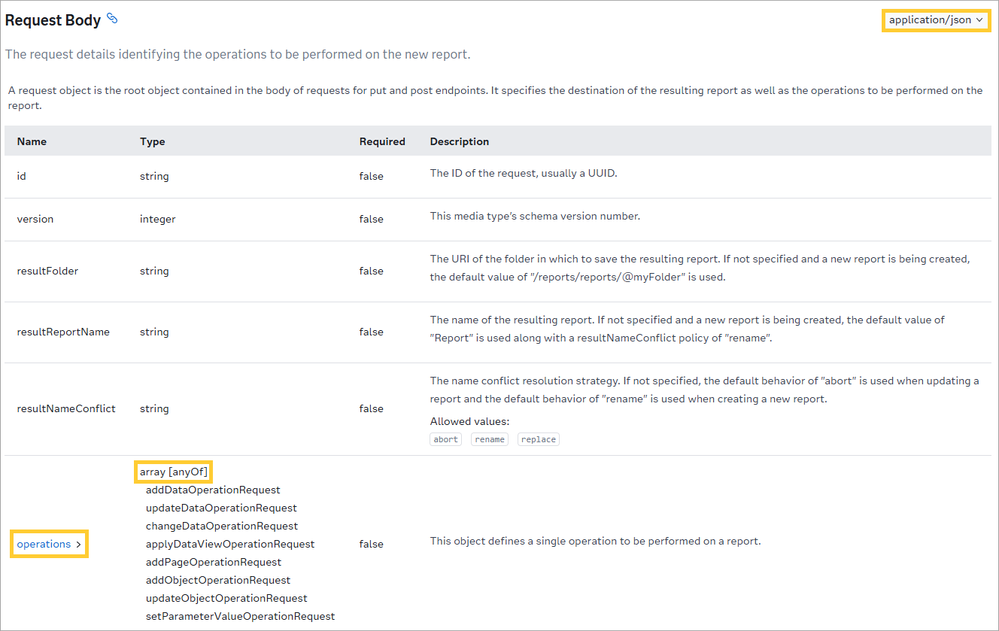999x631 pixels.
Task: Click the array [anyOf] type label
Action: tap(173, 472)
